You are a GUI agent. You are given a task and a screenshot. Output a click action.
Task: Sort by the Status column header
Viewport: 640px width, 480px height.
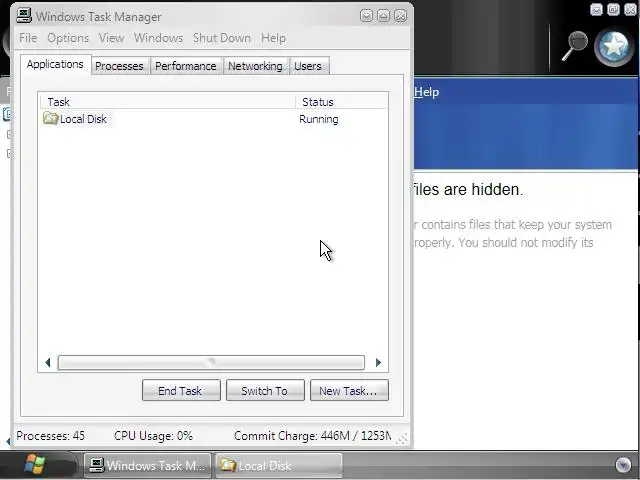pos(342,102)
